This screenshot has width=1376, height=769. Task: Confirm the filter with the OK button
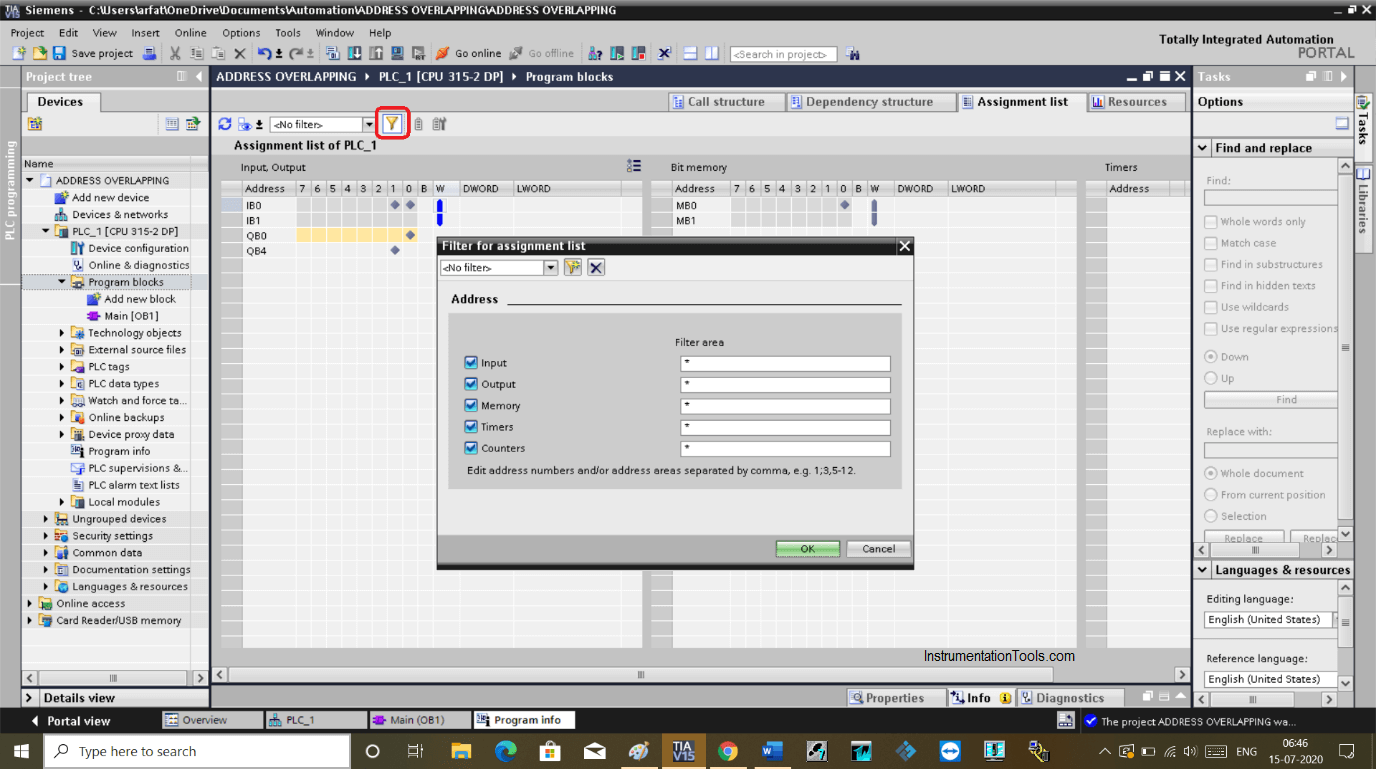click(x=807, y=549)
